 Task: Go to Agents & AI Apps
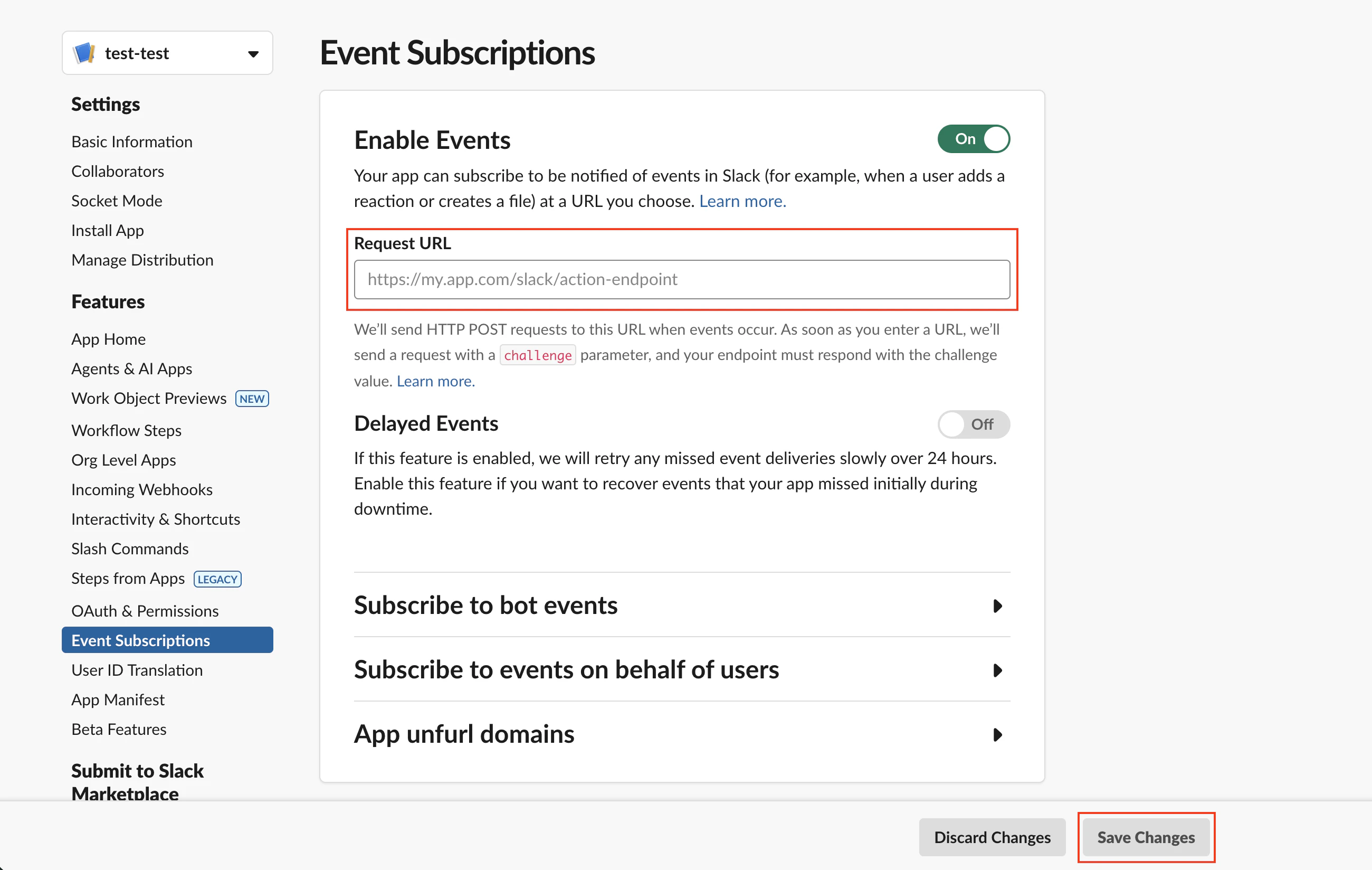(x=131, y=369)
